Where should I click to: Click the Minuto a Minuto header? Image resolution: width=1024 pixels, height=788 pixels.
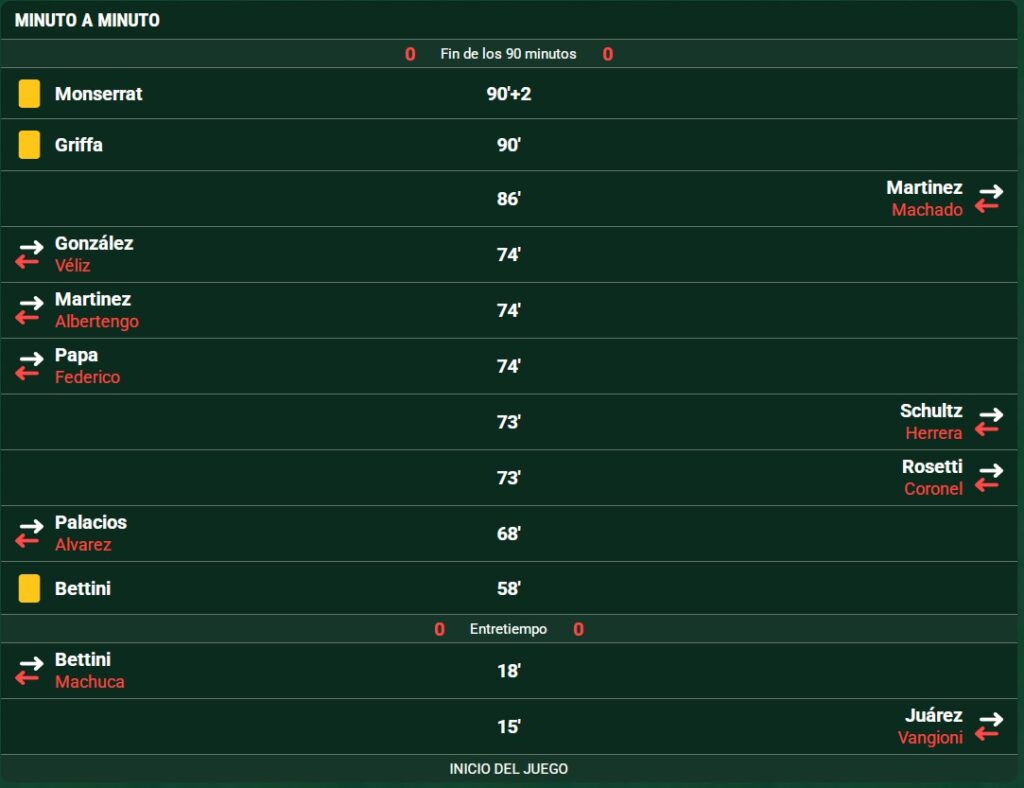87,20
